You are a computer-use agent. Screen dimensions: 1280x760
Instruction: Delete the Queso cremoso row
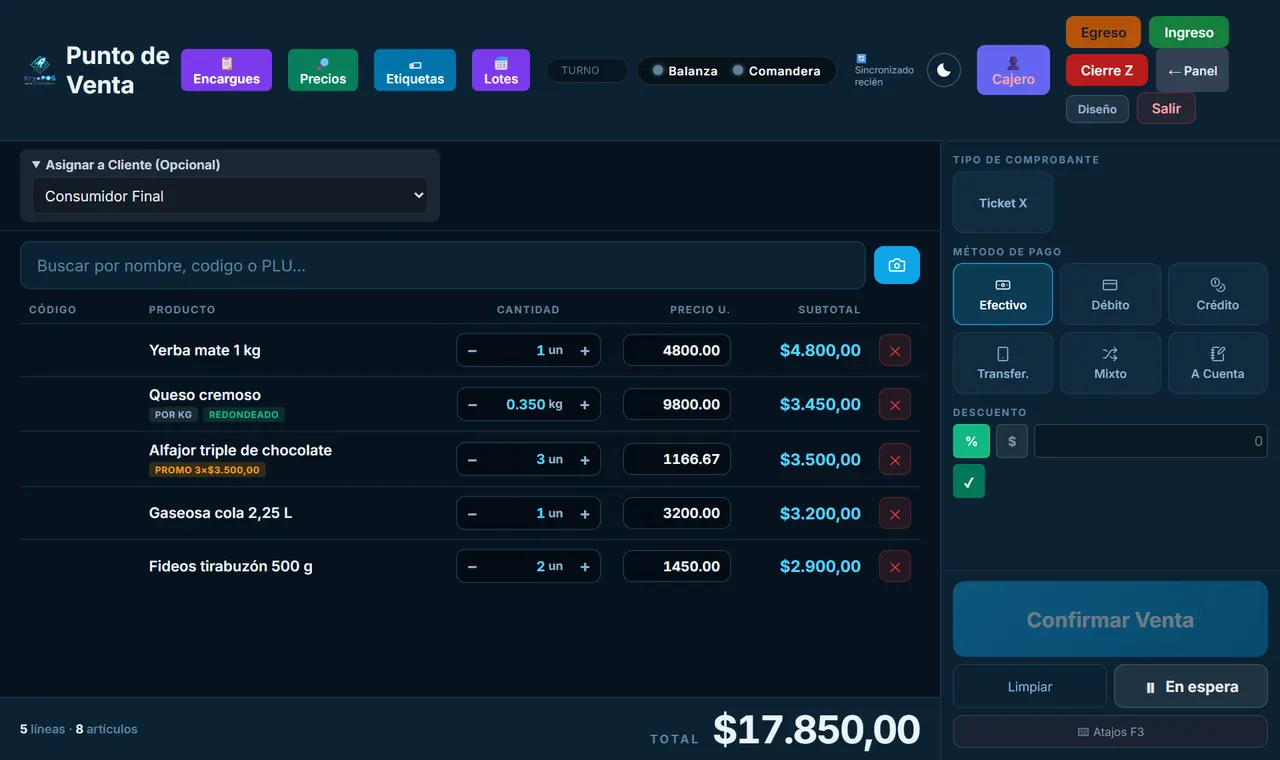[895, 405]
